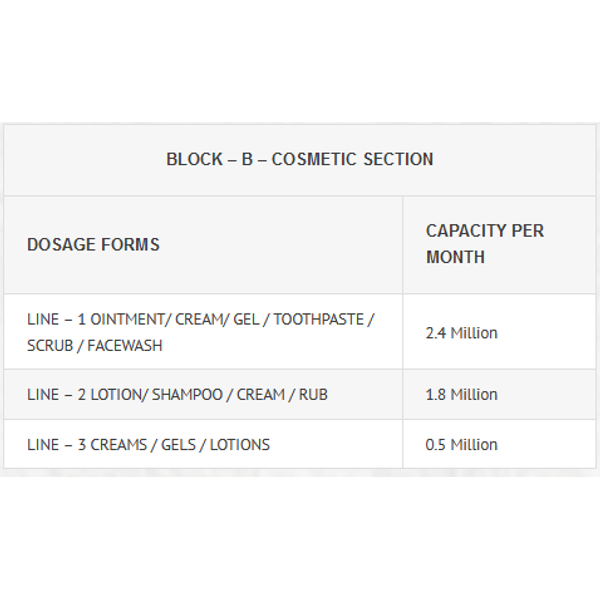Screen dimensions: 600x600
Task: Click the word RUB in Line 2
Action: tap(313, 395)
